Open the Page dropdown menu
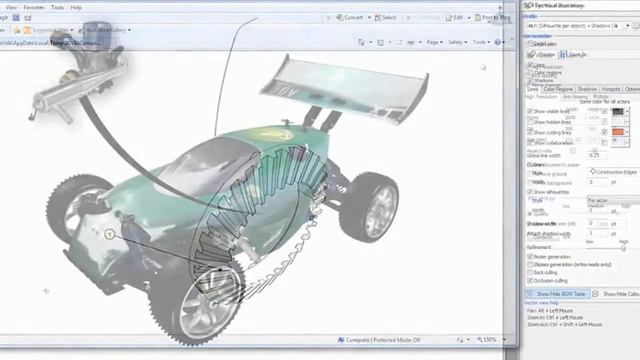The width and height of the screenshot is (640, 360). pyautogui.click(x=435, y=42)
